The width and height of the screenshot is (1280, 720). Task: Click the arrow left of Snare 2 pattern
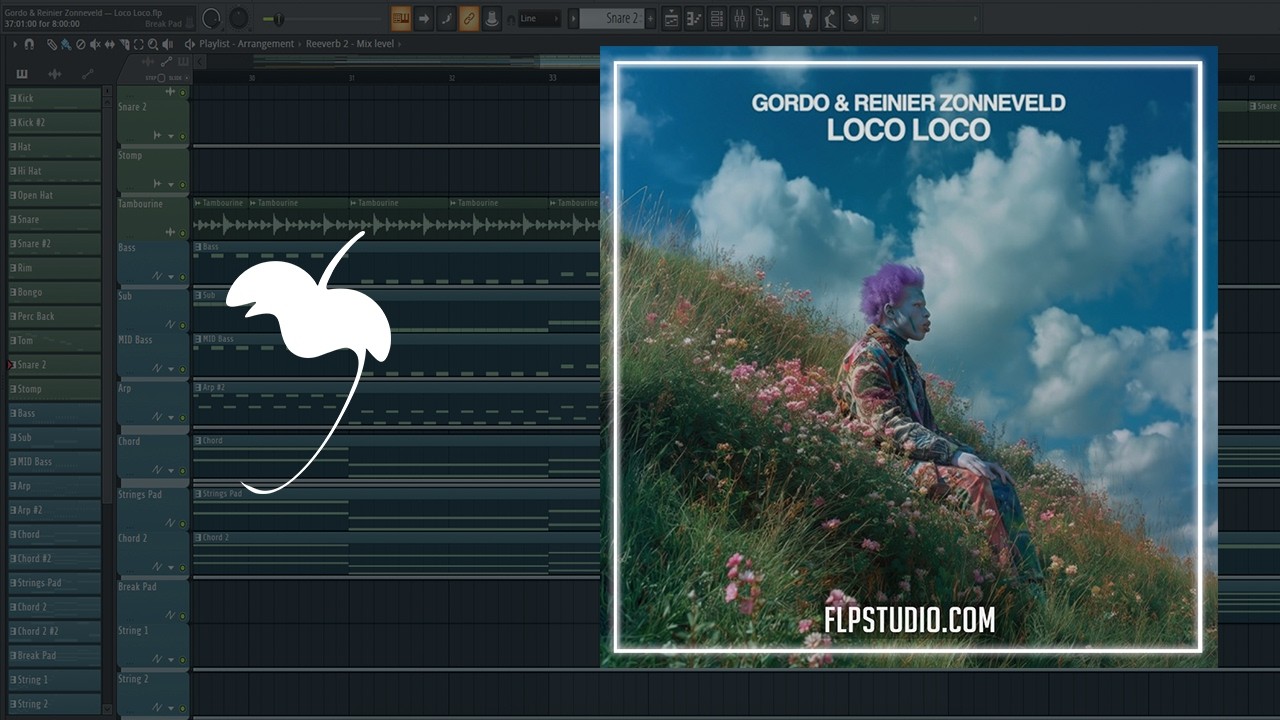[x=574, y=18]
